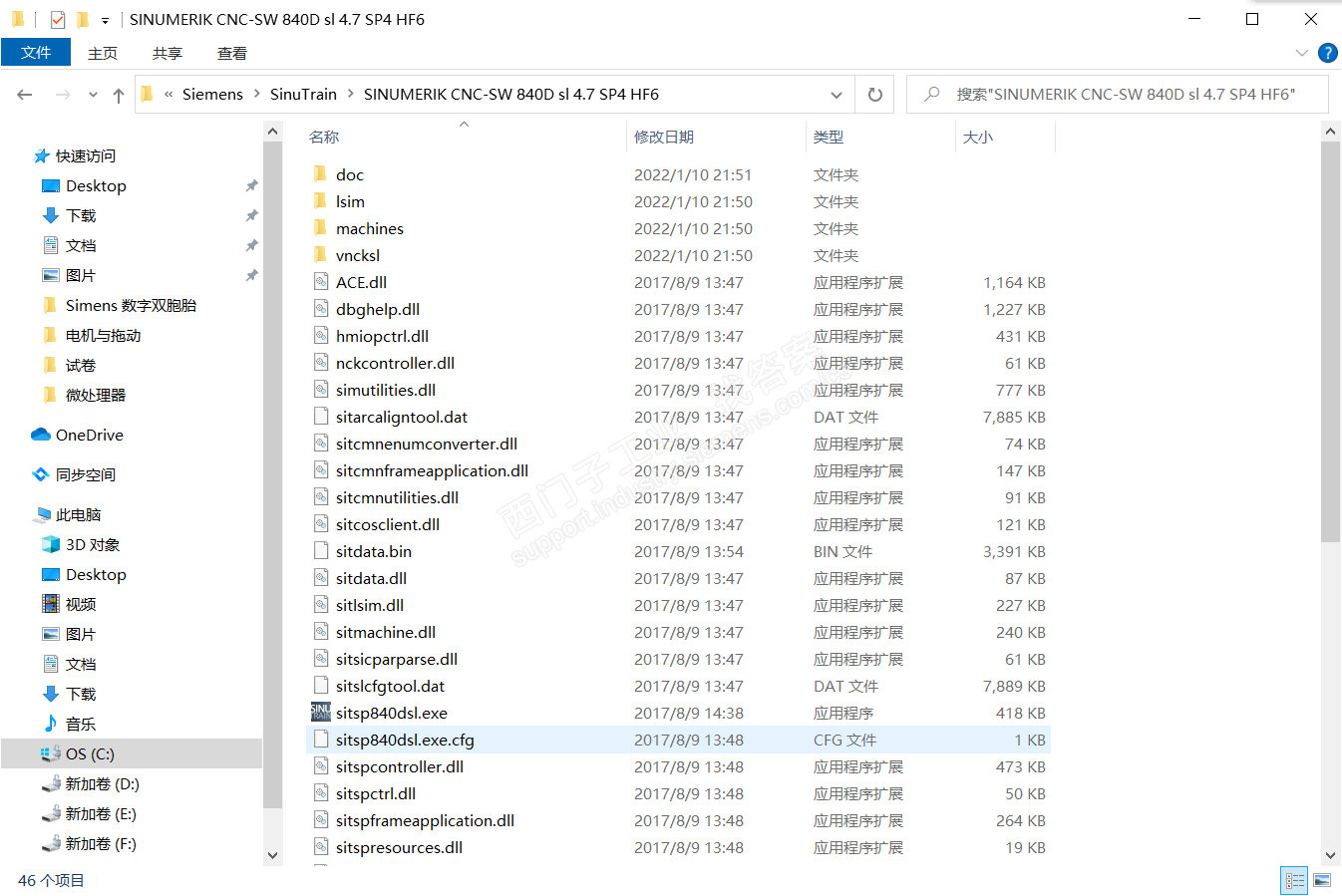
Task: Open the 文件 menu tab
Action: click(x=36, y=53)
